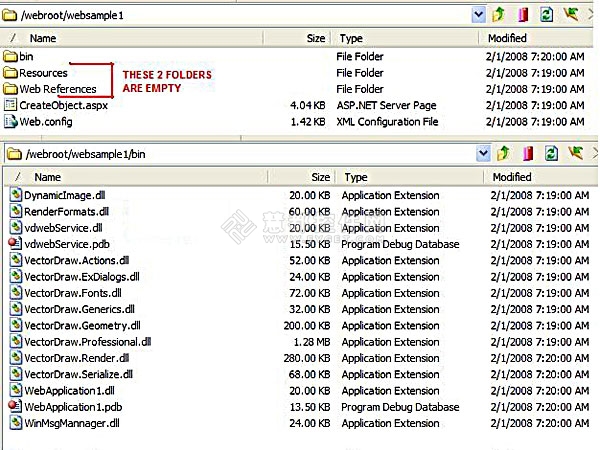600x450 pixels.
Task: Click the vdwebService.pdb debug file icon
Action: (15, 244)
